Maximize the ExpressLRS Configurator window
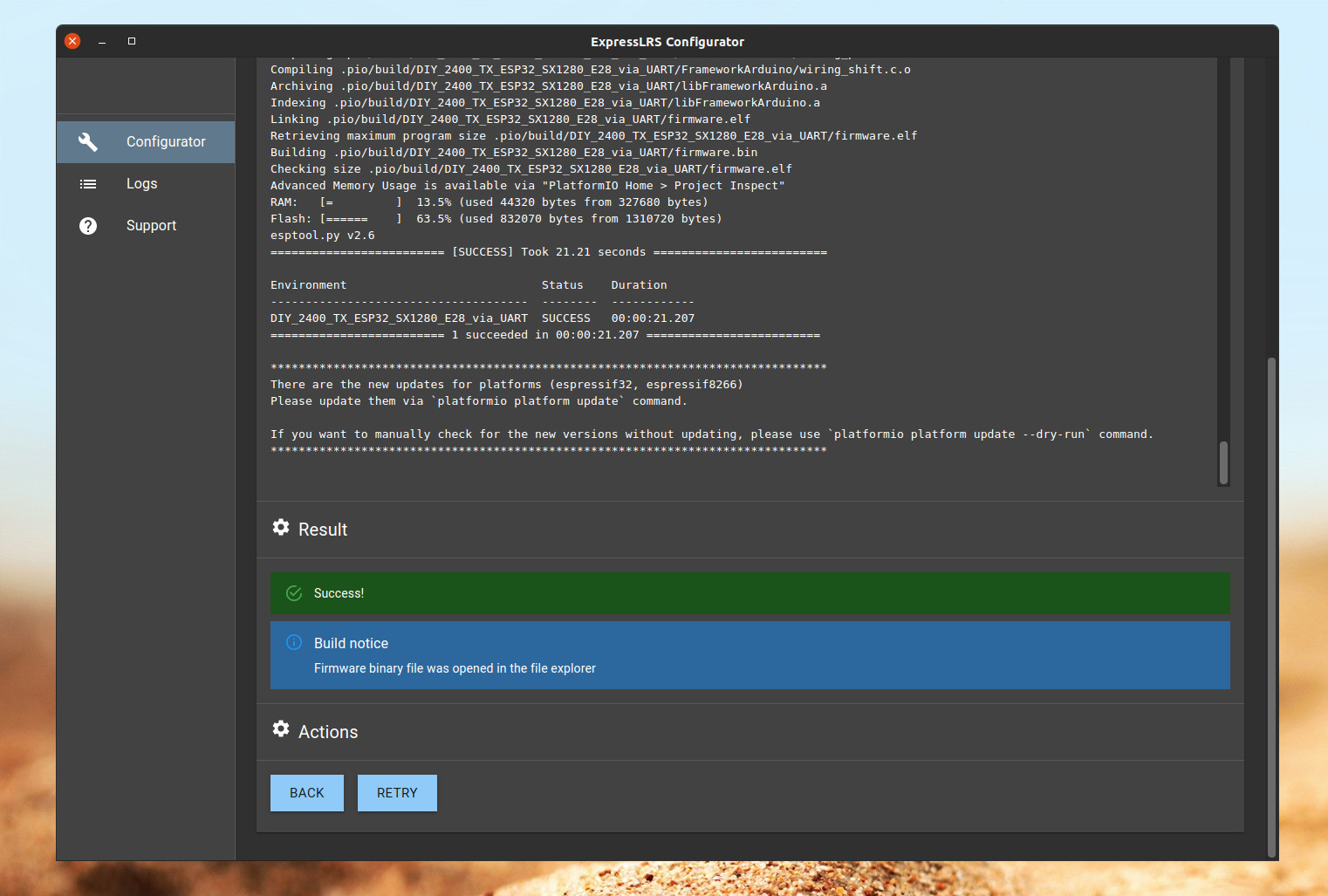Image resolution: width=1328 pixels, height=896 pixels. [132, 41]
